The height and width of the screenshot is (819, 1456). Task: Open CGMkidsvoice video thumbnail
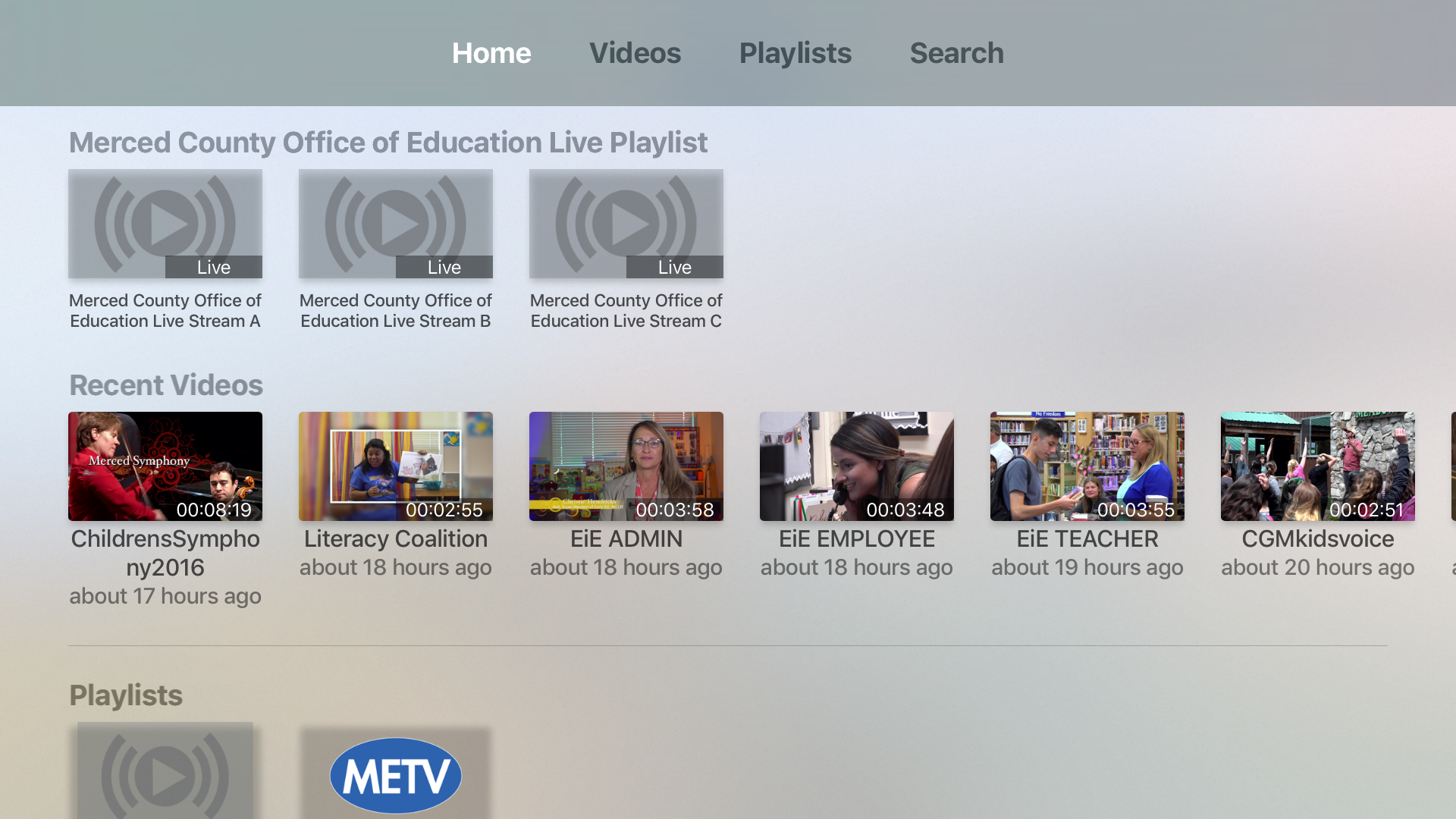click(x=1318, y=466)
